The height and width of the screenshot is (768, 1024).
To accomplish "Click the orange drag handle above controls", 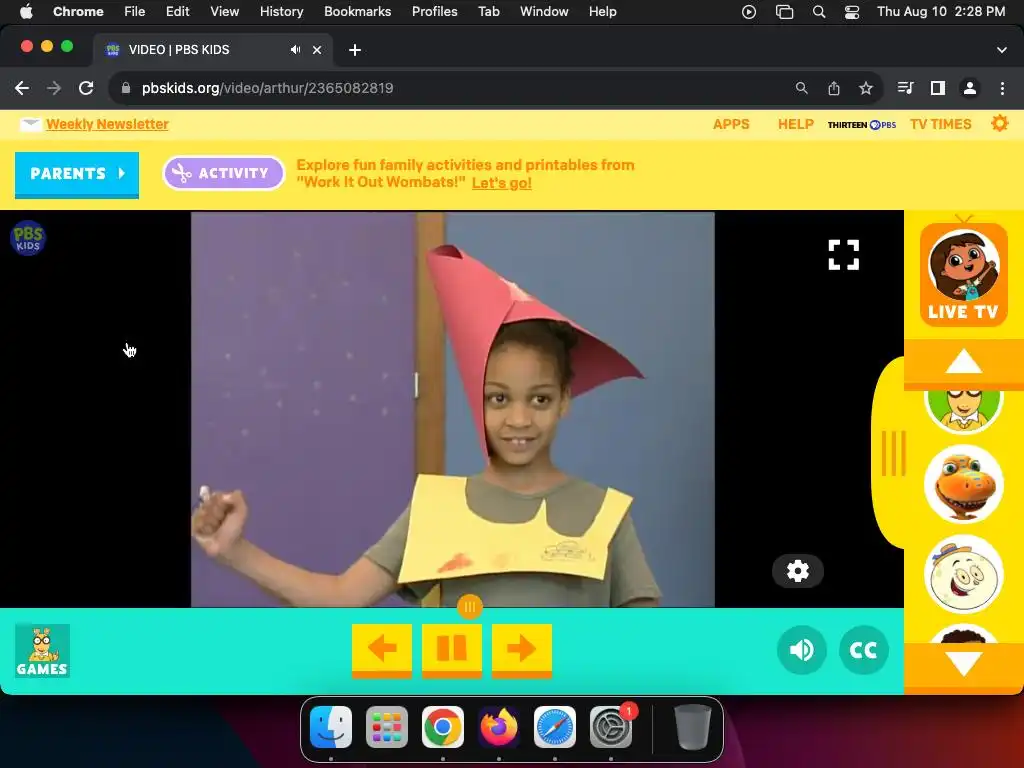I will click(470, 607).
